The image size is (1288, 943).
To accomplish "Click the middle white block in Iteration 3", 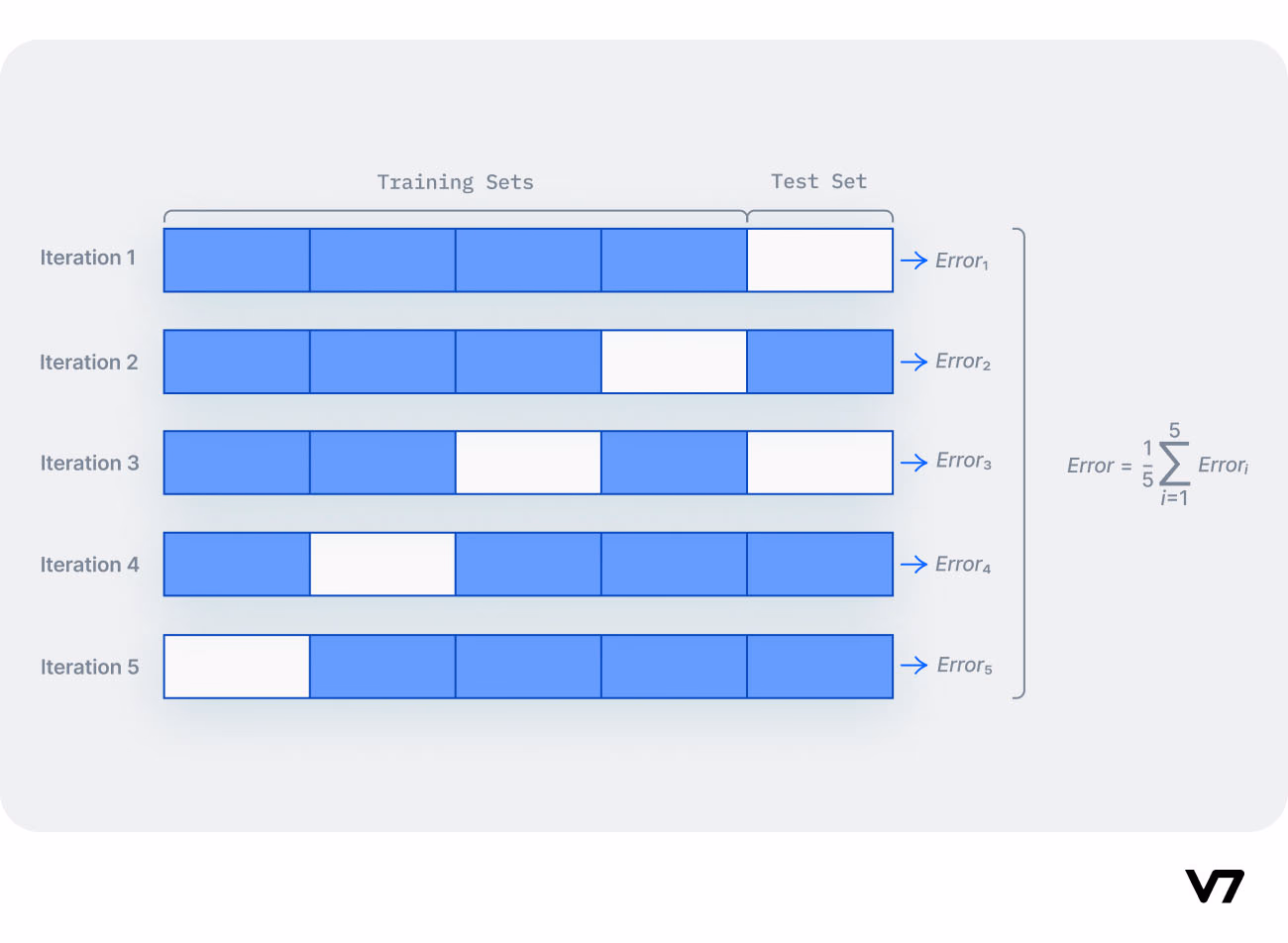I will coord(528,463).
